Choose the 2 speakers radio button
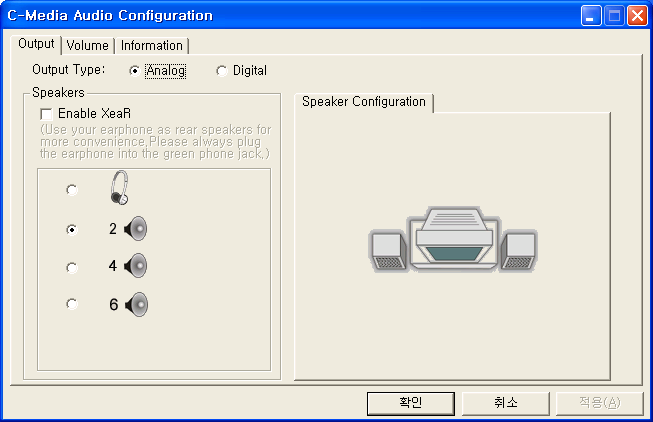 [x=72, y=230]
